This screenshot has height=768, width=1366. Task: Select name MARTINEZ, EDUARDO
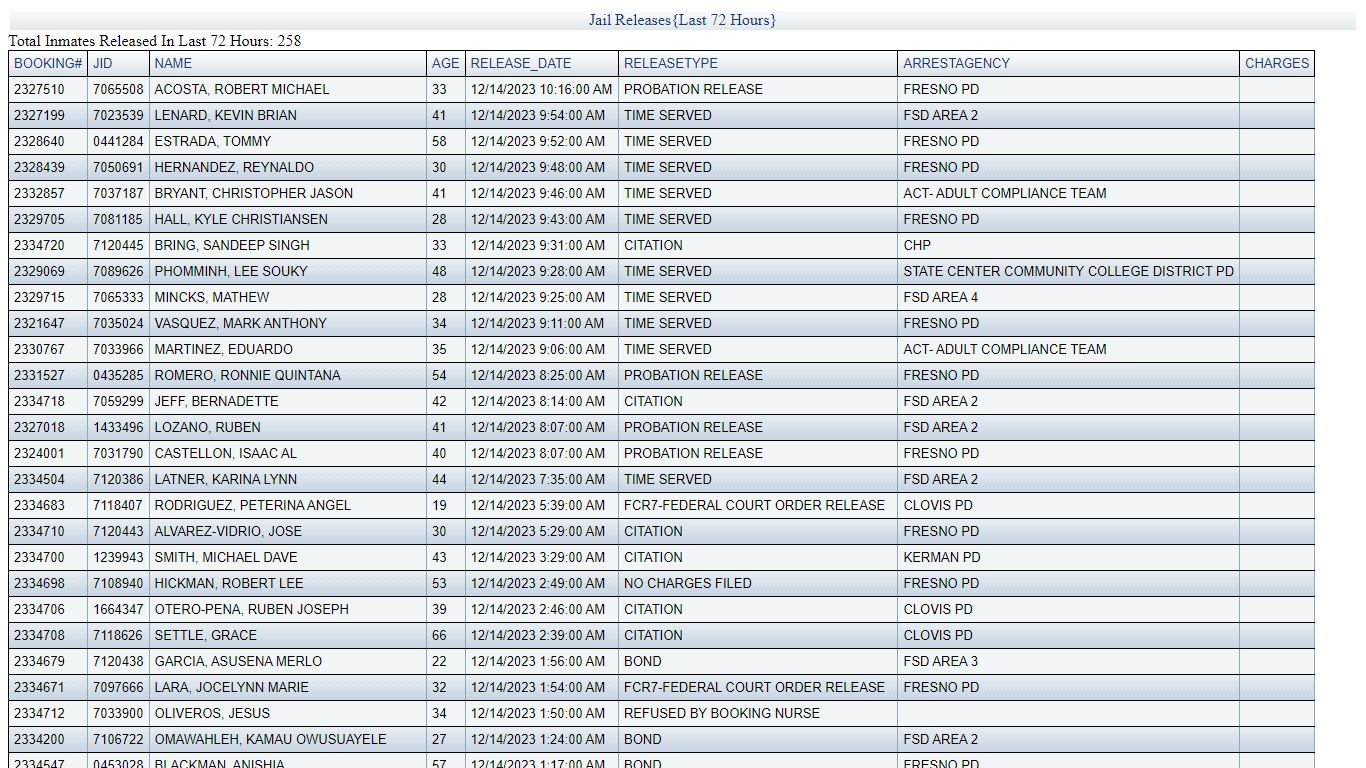coord(224,349)
